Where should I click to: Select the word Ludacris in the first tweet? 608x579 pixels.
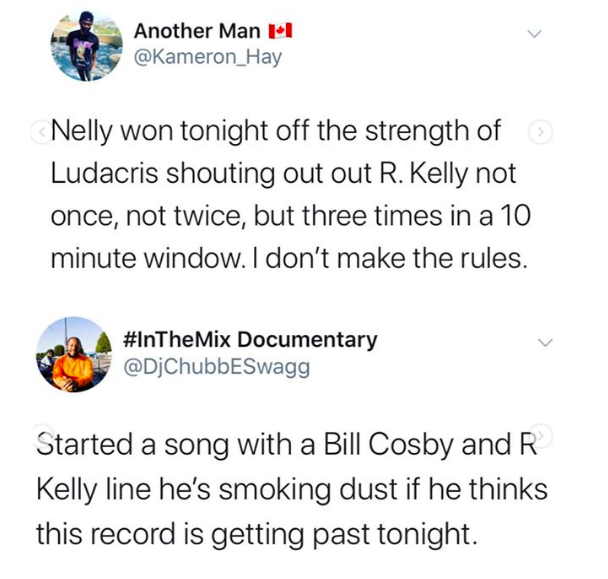pos(104,173)
